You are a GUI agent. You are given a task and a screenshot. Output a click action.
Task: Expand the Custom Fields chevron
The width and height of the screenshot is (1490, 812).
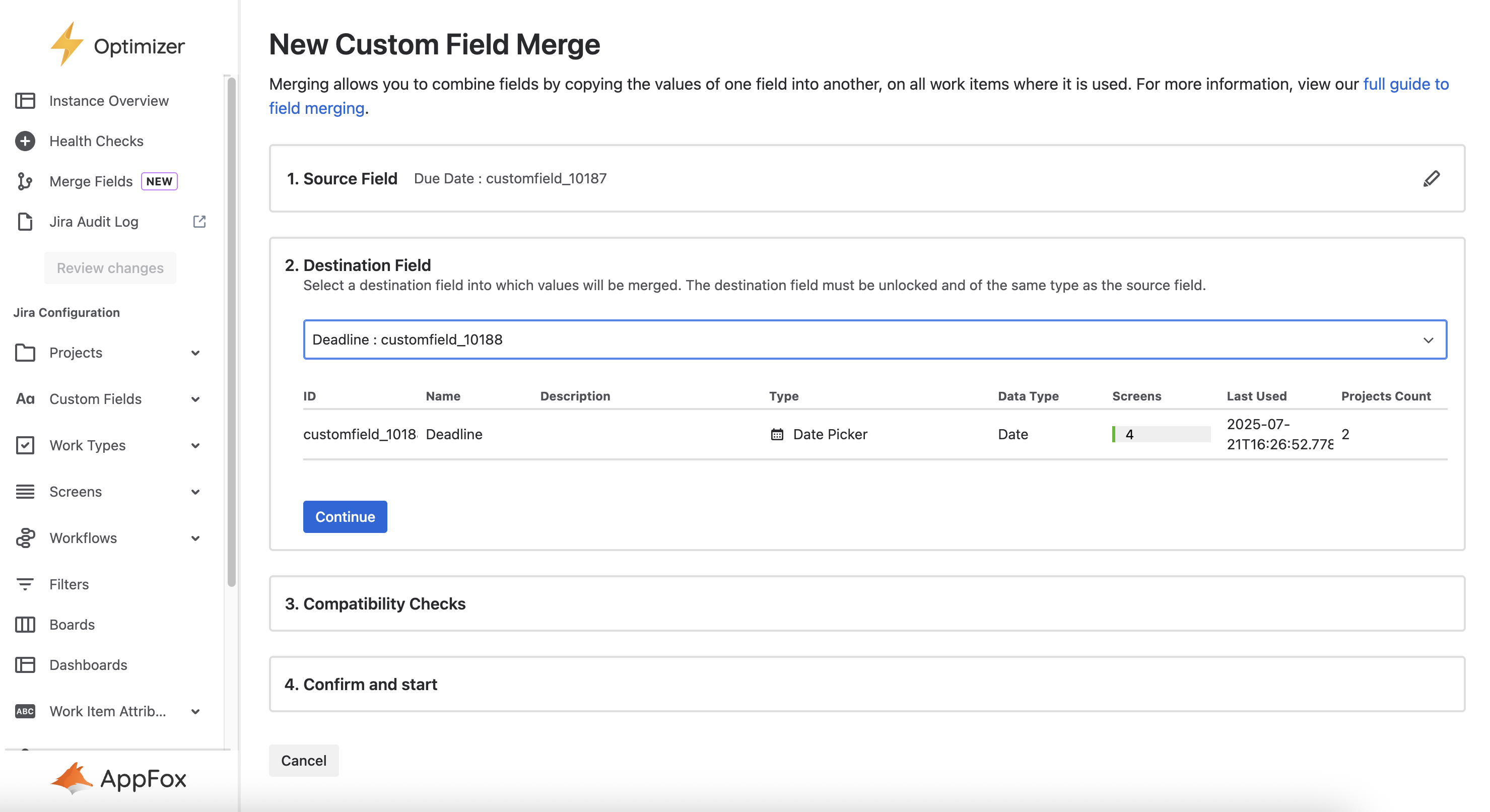pos(195,399)
